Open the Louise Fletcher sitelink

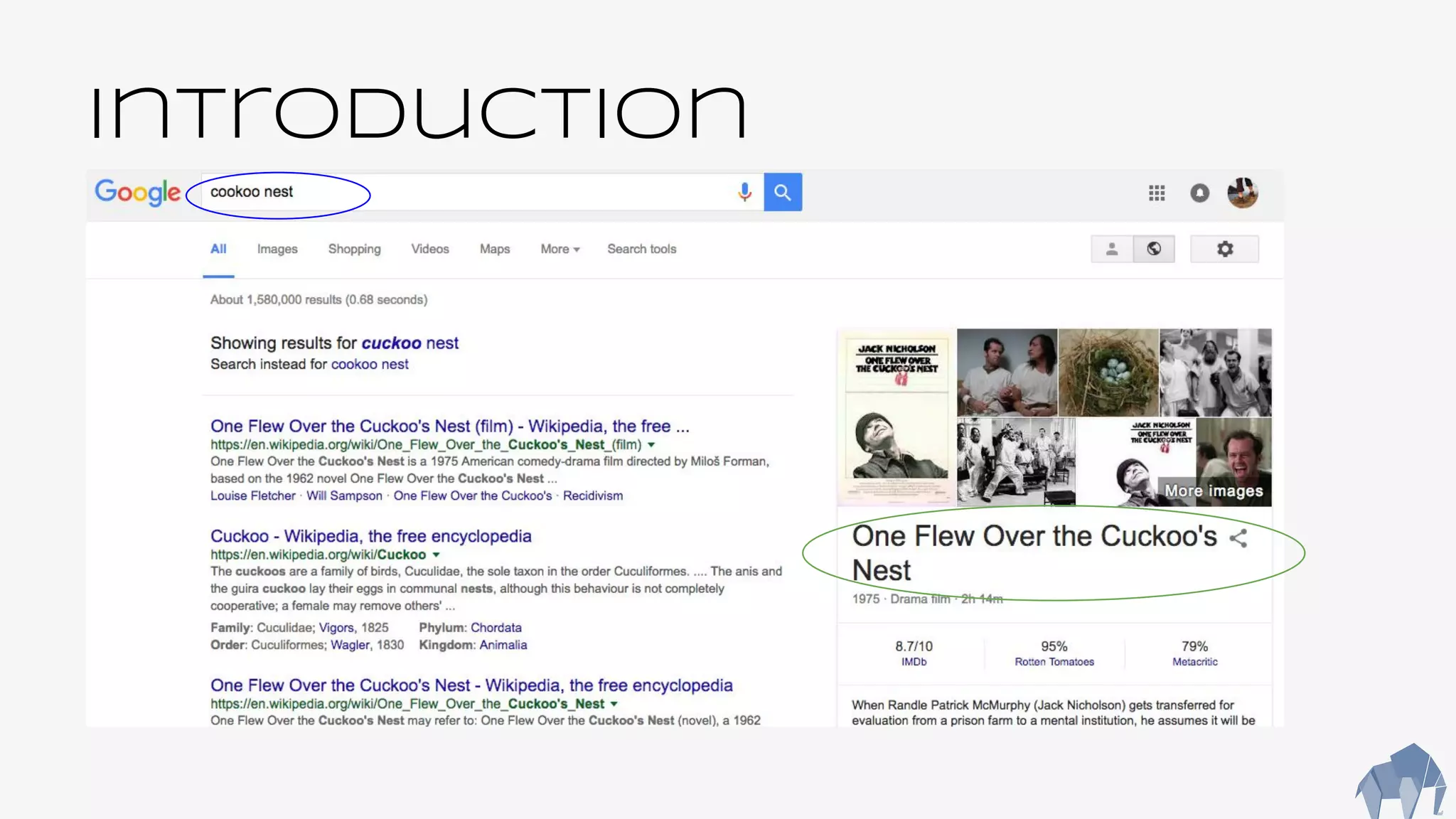pyautogui.click(x=252, y=496)
